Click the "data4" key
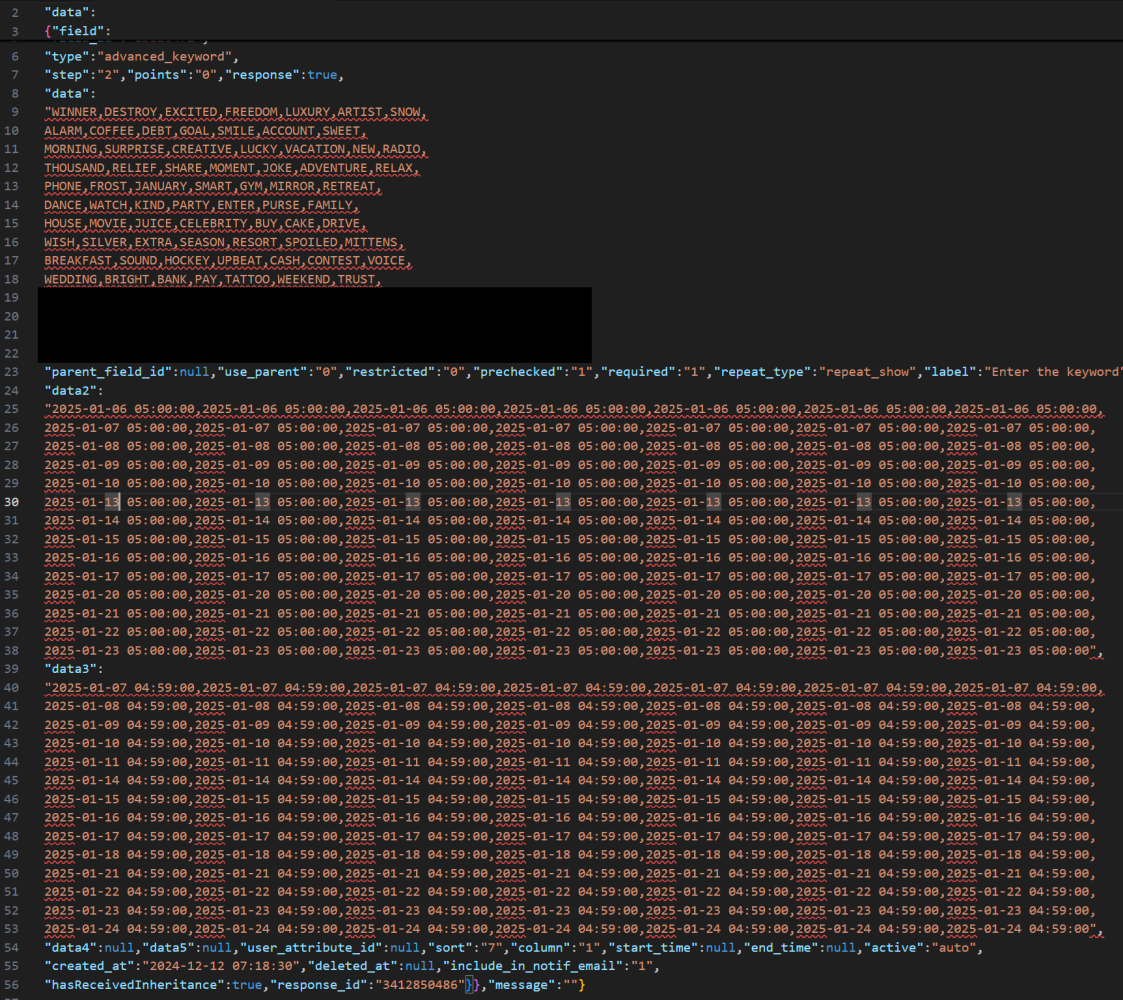 70,947
